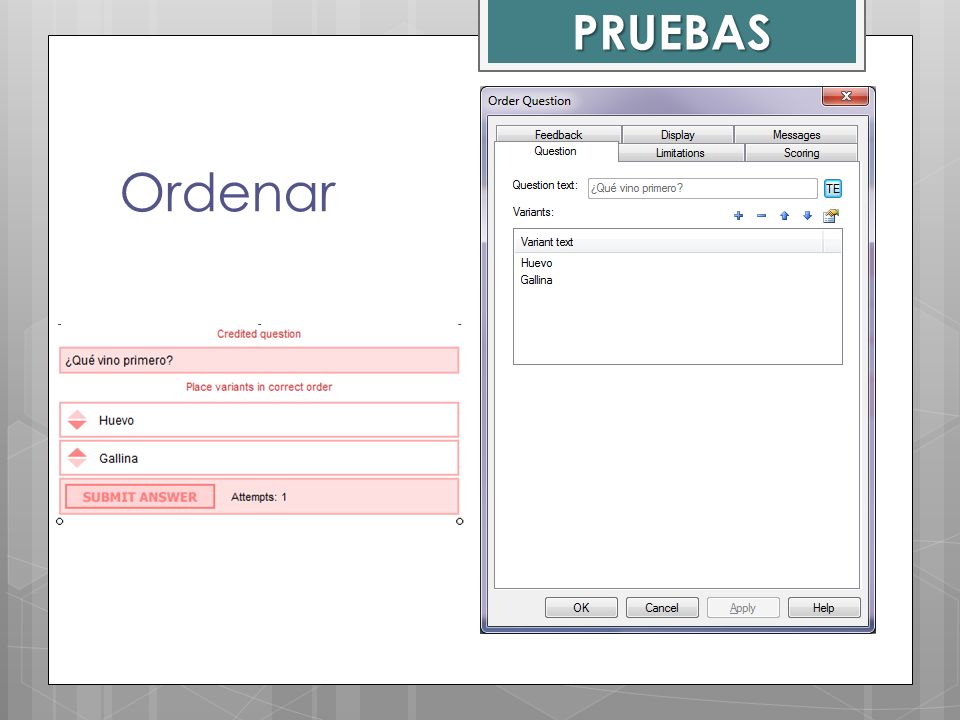The width and height of the screenshot is (960, 720).
Task: Open the Limitations tab
Action: tap(680, 153)
